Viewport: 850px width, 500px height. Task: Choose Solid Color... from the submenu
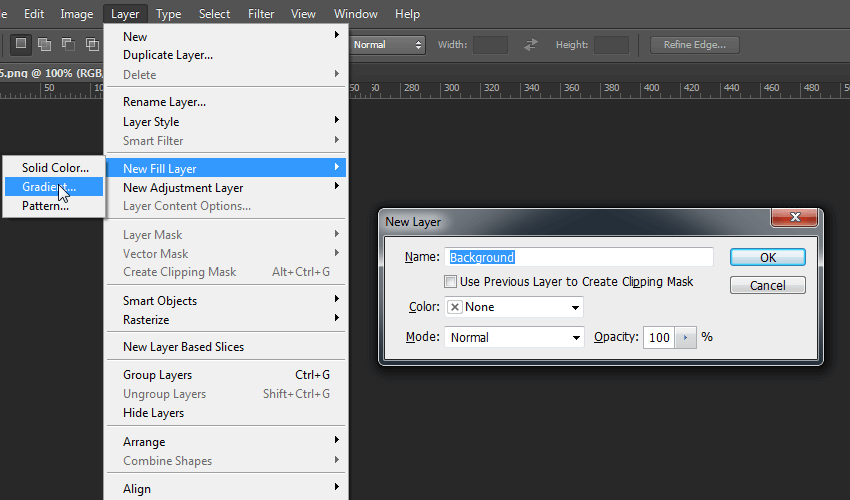coord(55,168)
